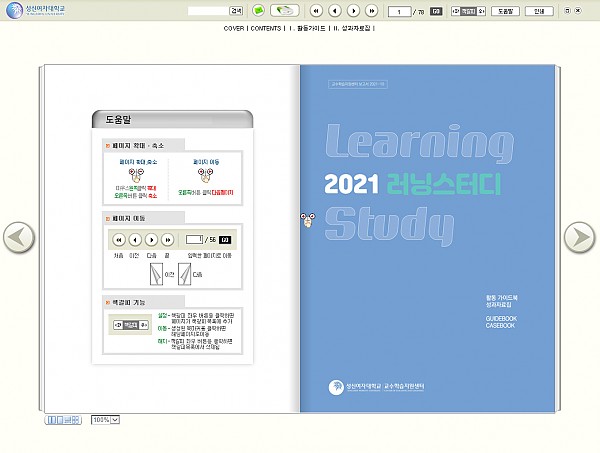
Task: Open the 도움말 help button
Action: click(505, 11)
